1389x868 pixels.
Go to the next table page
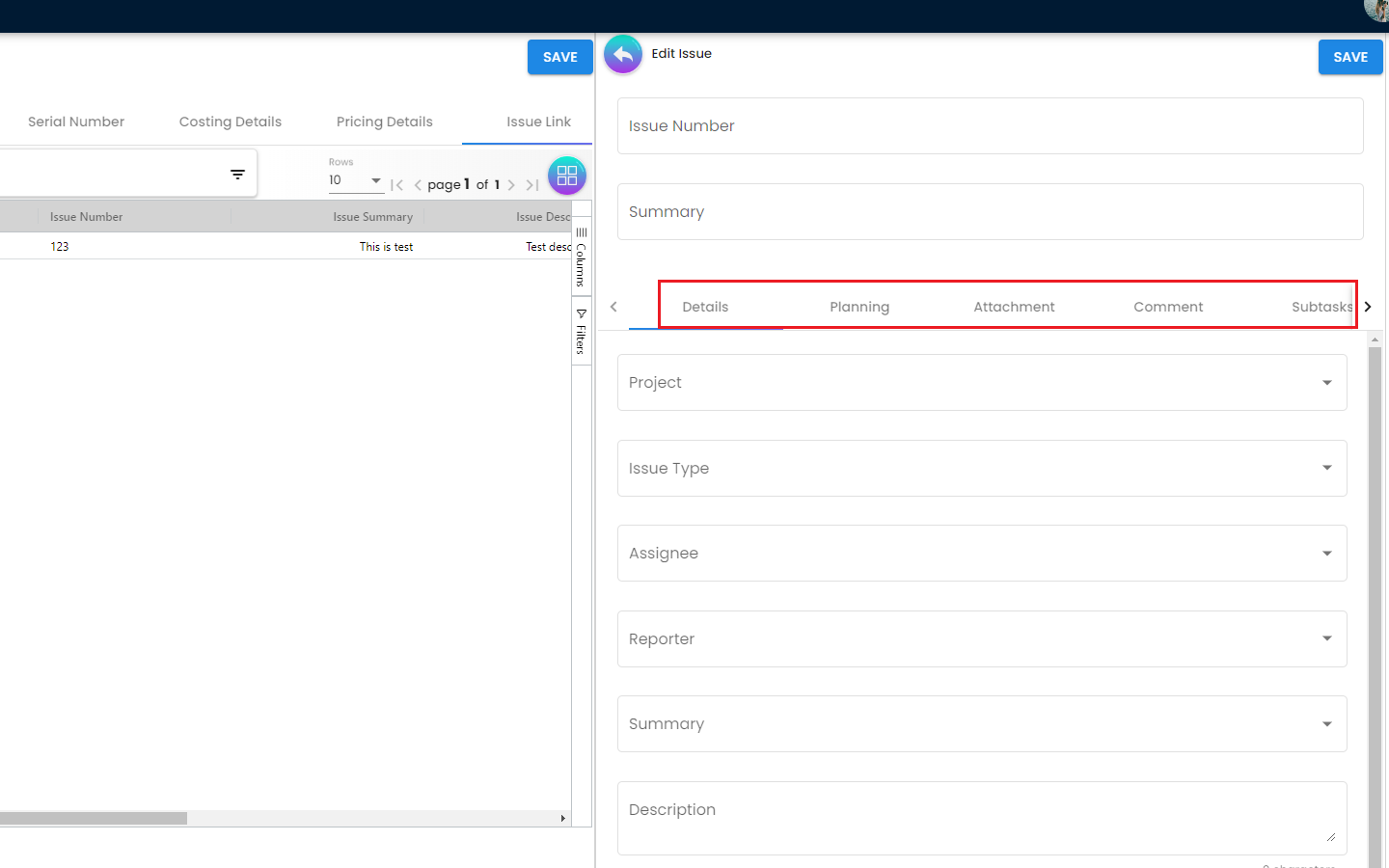tap(511, 185)
